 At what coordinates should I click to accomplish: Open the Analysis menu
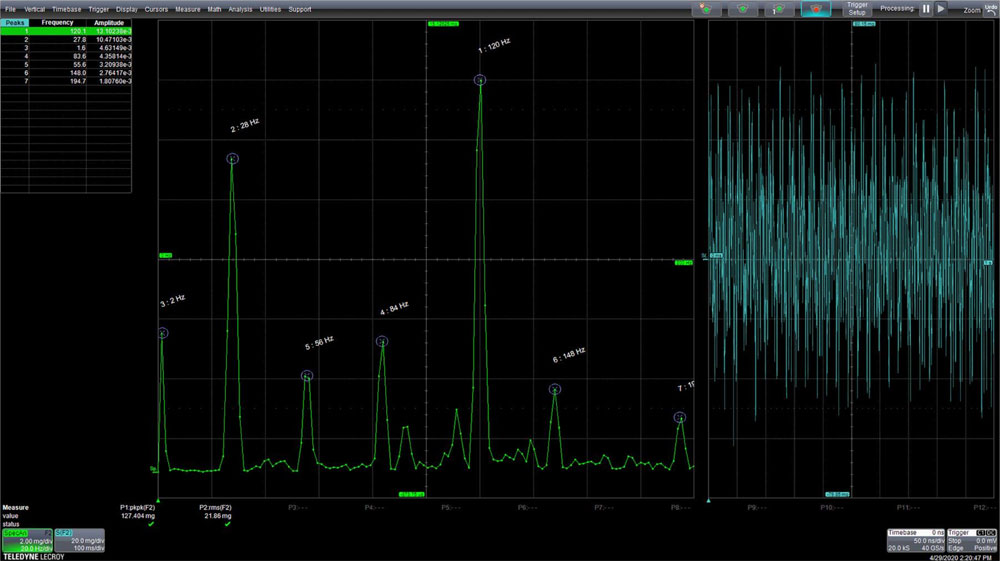pyautogui.click(x=240, y=9)
